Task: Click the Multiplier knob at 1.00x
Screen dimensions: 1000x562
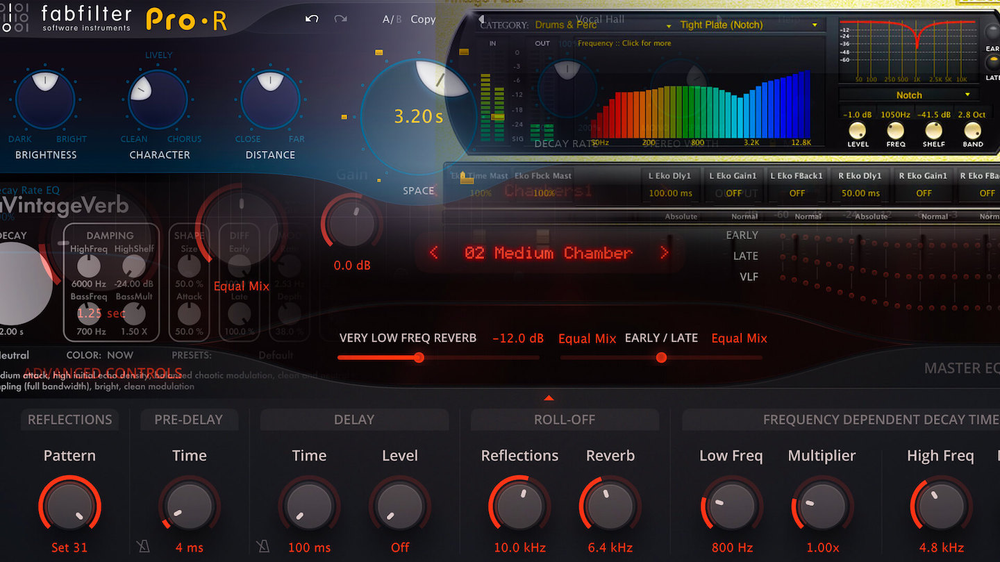Action: [822, 506]
